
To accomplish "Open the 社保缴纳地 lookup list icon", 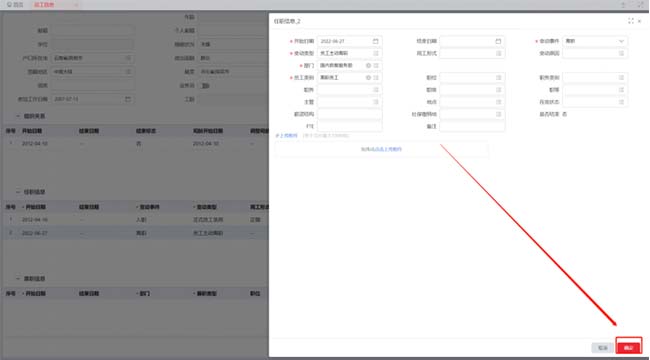I will [x=499, y=114].
